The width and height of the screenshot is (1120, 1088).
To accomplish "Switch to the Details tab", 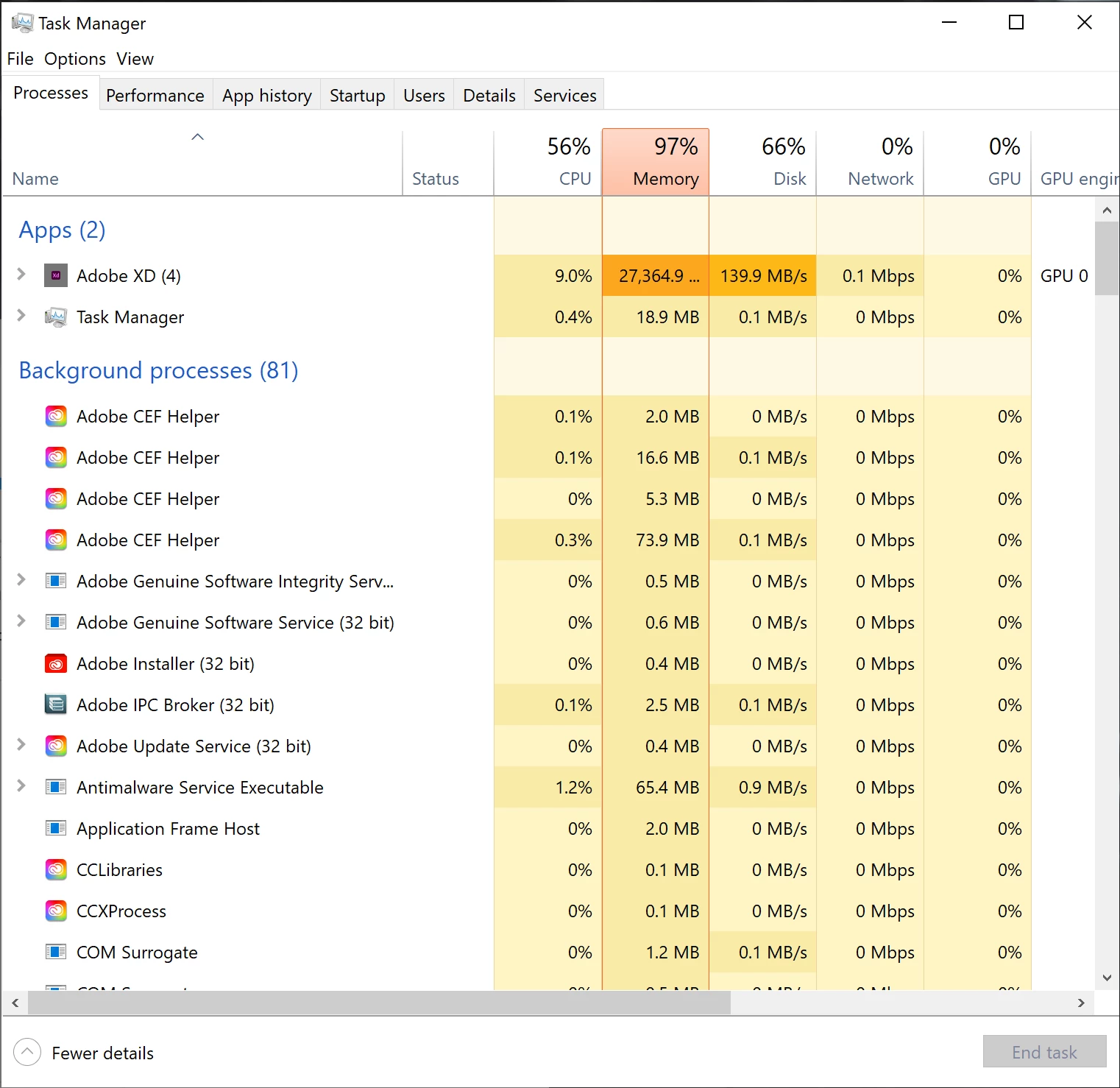I will (x=489, y=96).
